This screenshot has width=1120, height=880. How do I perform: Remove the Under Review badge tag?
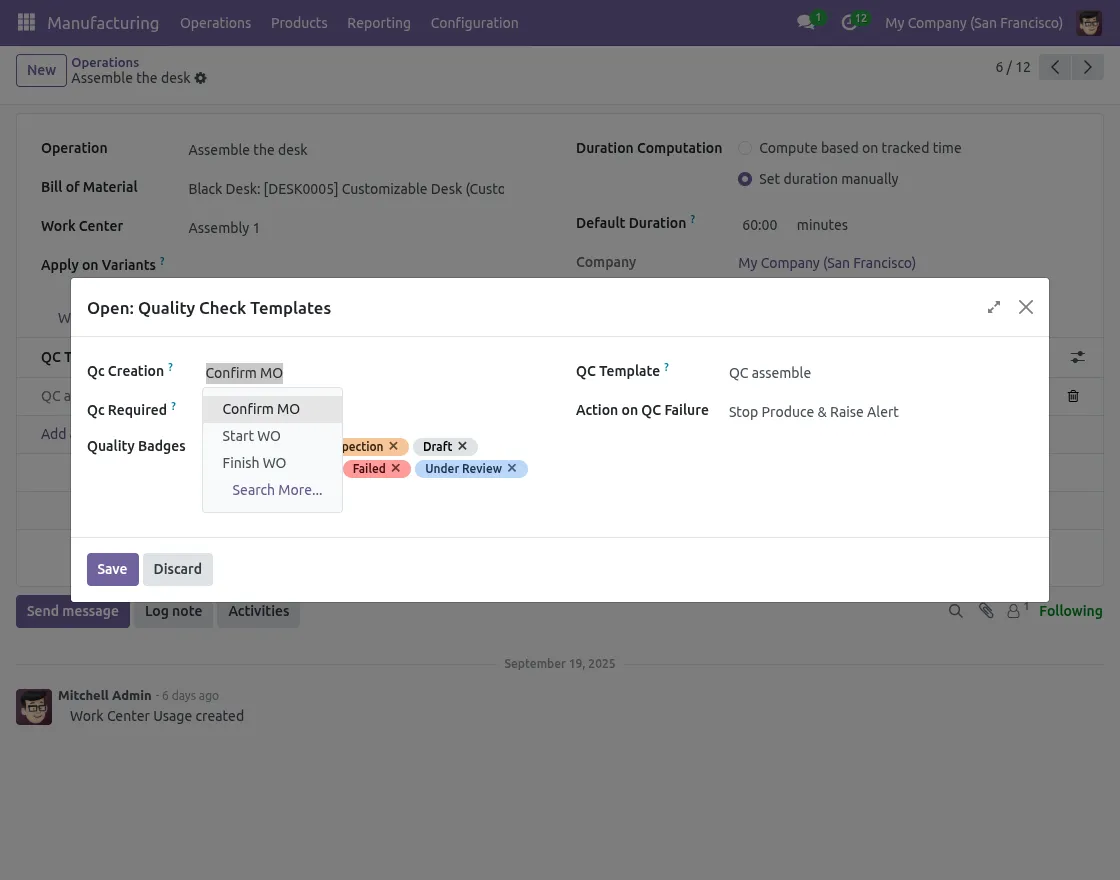pyautogui.click(x=511, y=468)
